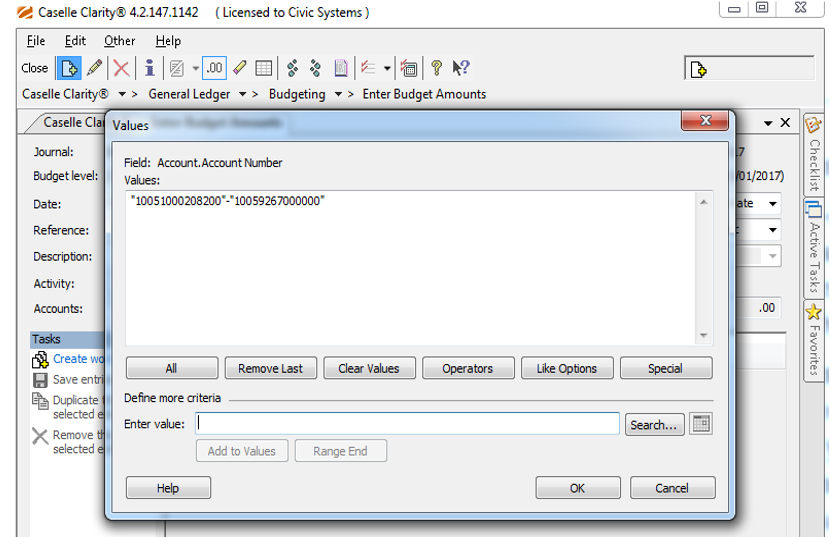Image resolution: width=835 pixels, height=537 pixels.
Task: Open the File menu
Action: (x=36, y=41)
